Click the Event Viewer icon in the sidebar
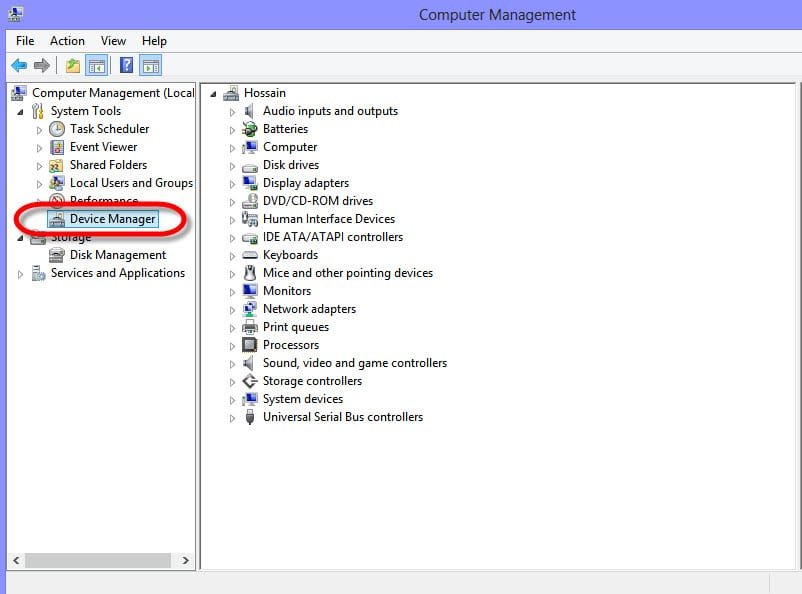The width and height of the screenshot is (802, 594). tap(57, 146)
